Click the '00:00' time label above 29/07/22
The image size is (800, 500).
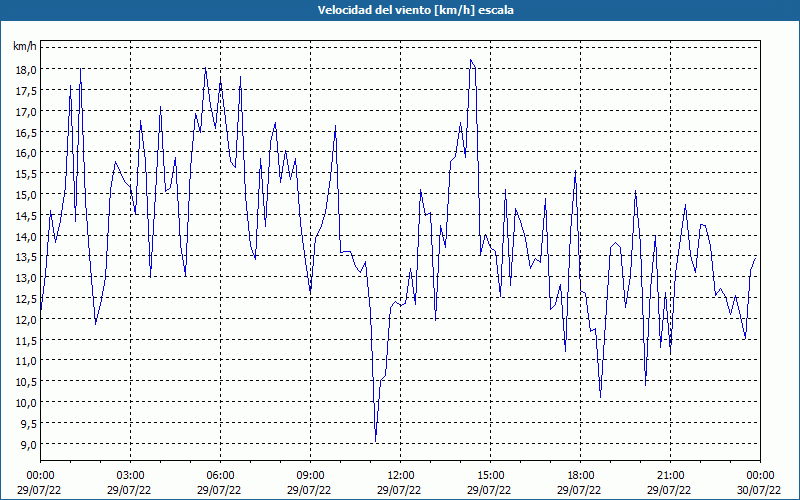click(x=40, y=476)
